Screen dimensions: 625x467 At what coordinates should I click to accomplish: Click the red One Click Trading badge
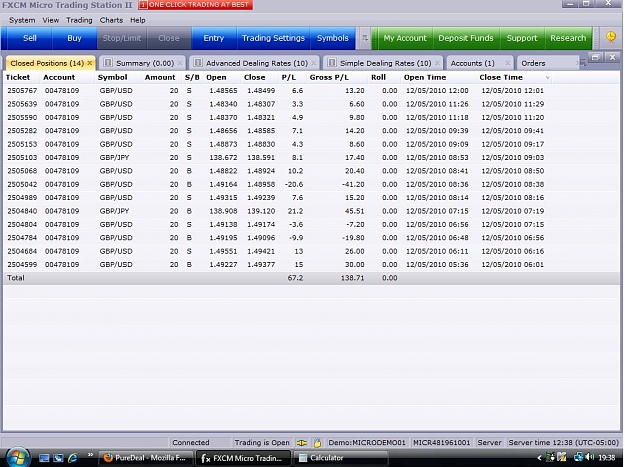click(195, 5)
